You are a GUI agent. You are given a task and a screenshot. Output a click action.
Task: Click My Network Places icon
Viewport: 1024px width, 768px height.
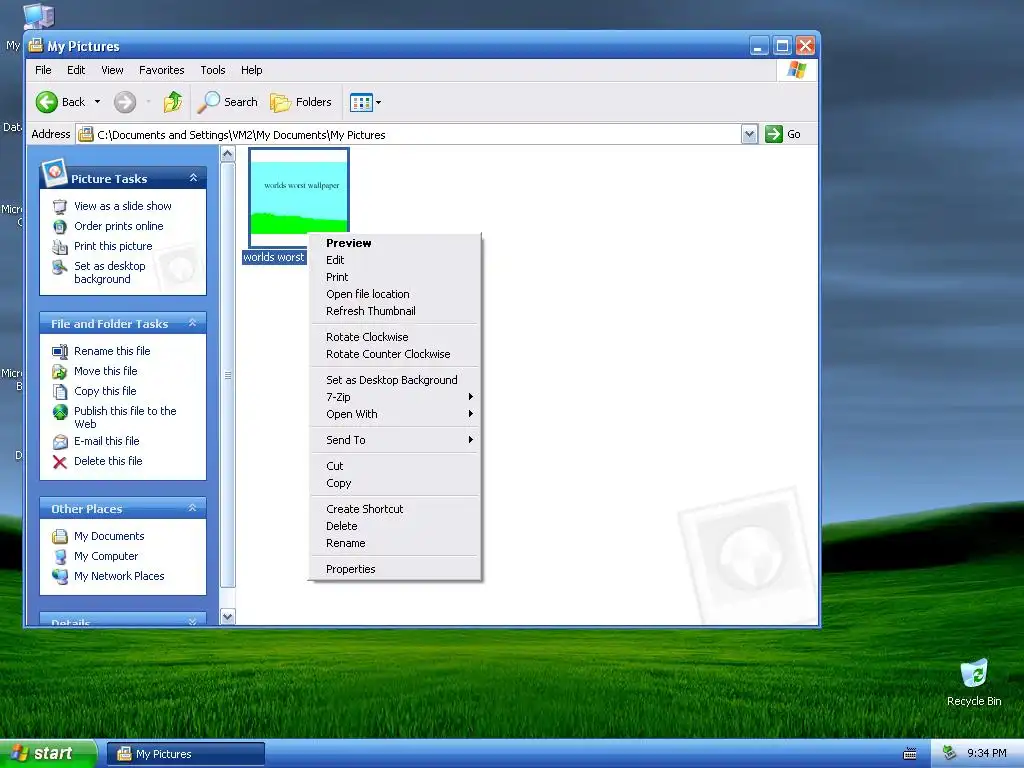(x=59, y=577)
